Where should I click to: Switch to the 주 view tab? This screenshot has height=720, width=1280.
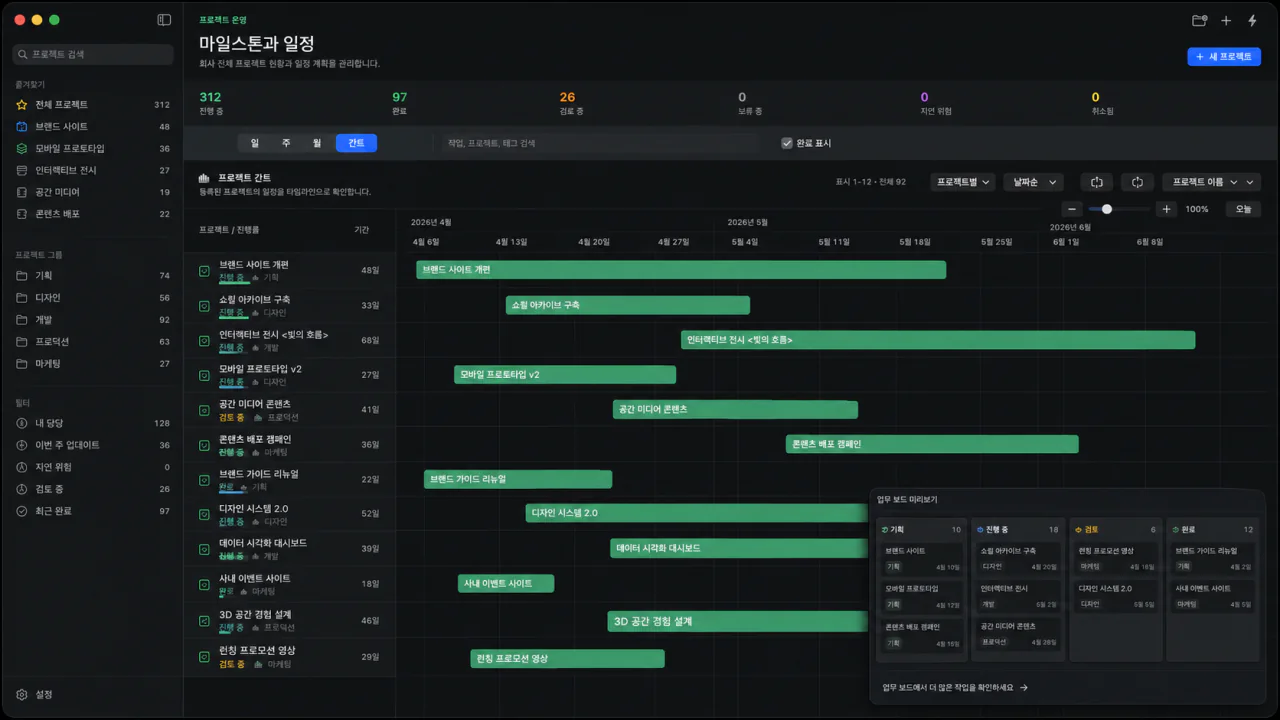point(286,143)
